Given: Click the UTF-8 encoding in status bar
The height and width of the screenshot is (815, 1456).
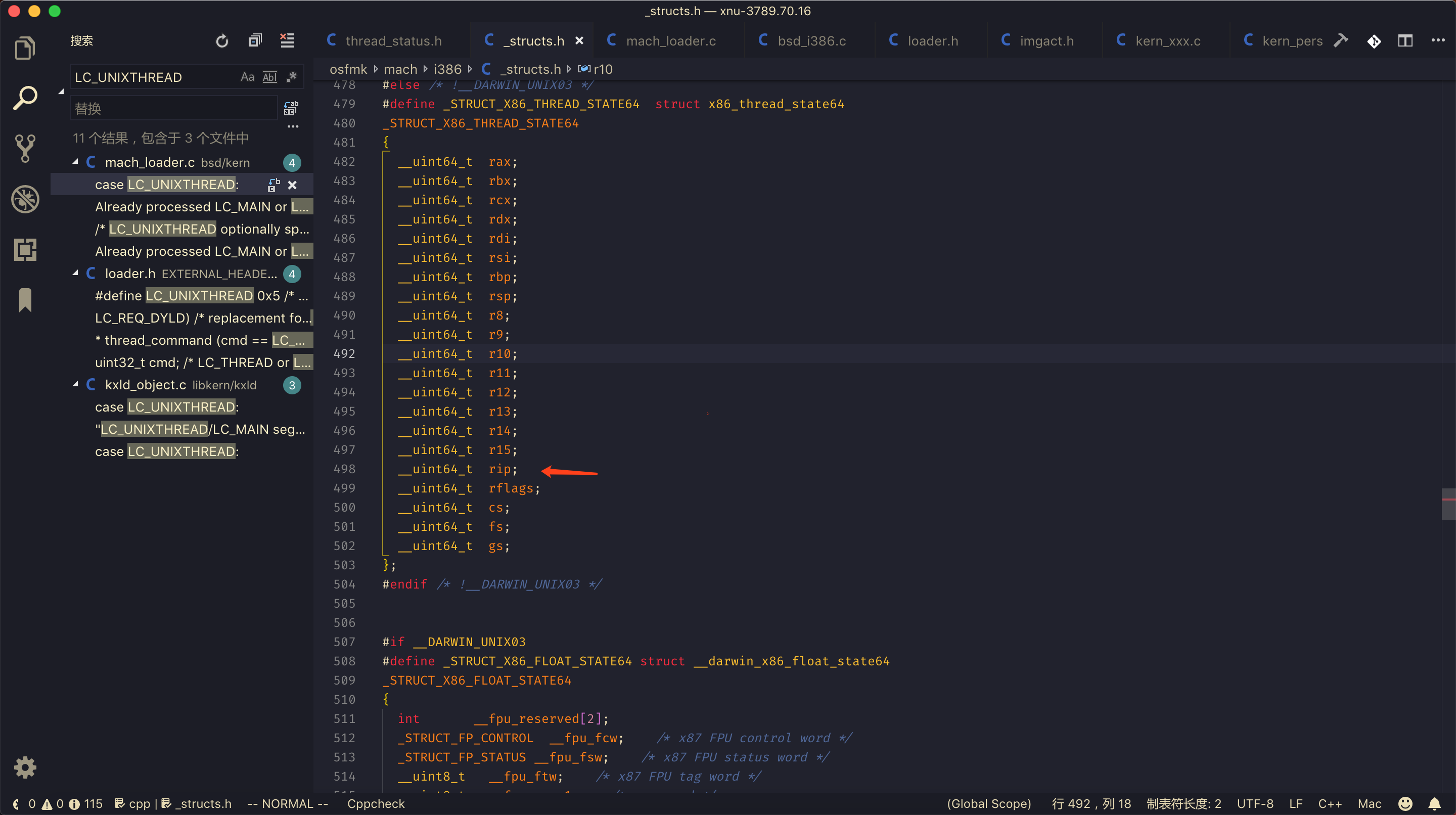Looking at the screenshot, I should tap(1255, 804).
